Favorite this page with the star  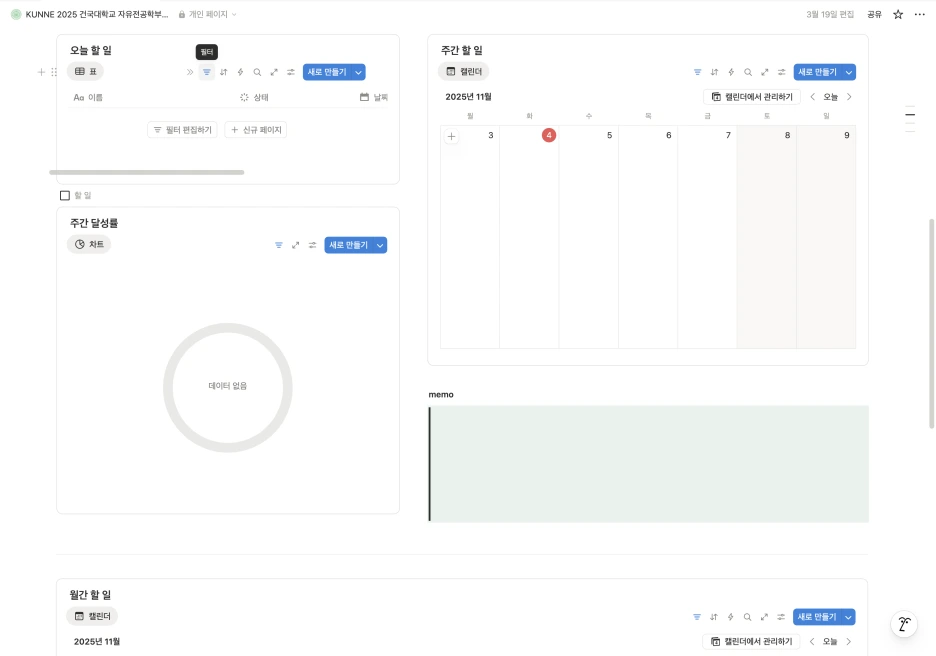coord(898,14)
